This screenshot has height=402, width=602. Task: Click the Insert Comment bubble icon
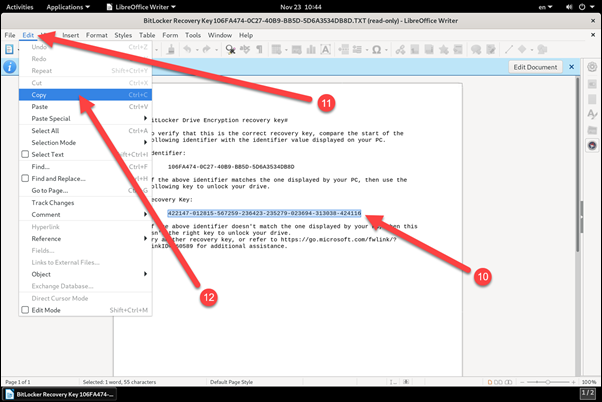[476, 50]
